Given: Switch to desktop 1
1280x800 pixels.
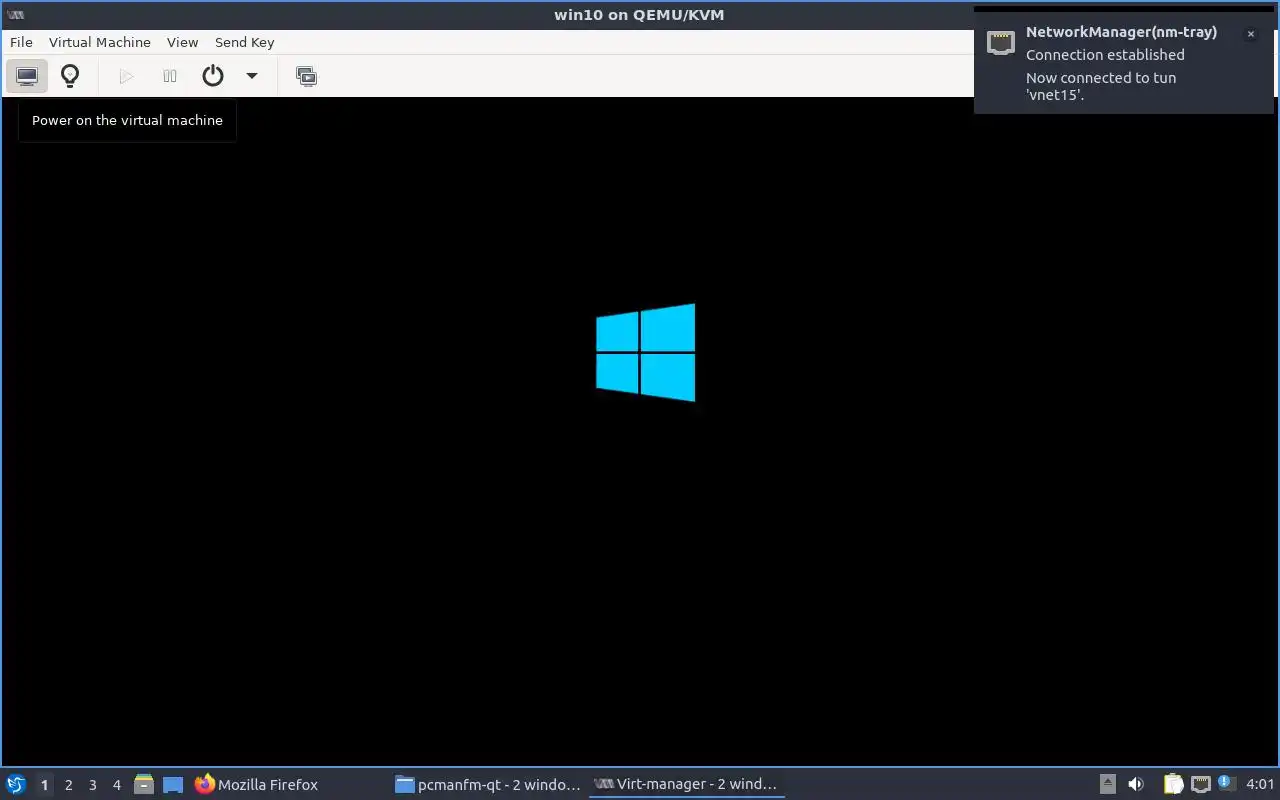Looking at the screenshot, I should tap(44, 785).
